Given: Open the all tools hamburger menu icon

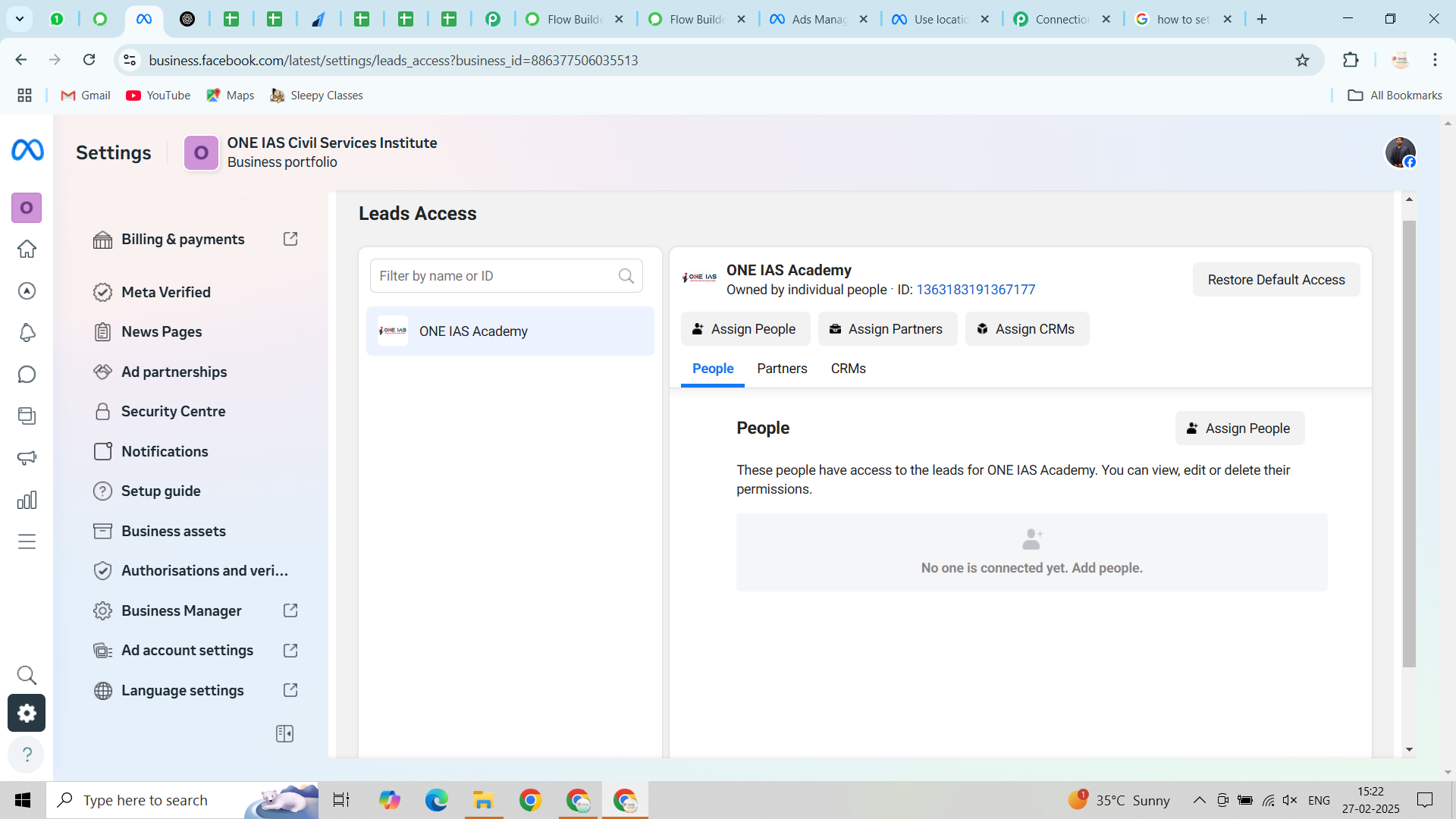Looking at the screenshot, I should (x=27, y=541).
